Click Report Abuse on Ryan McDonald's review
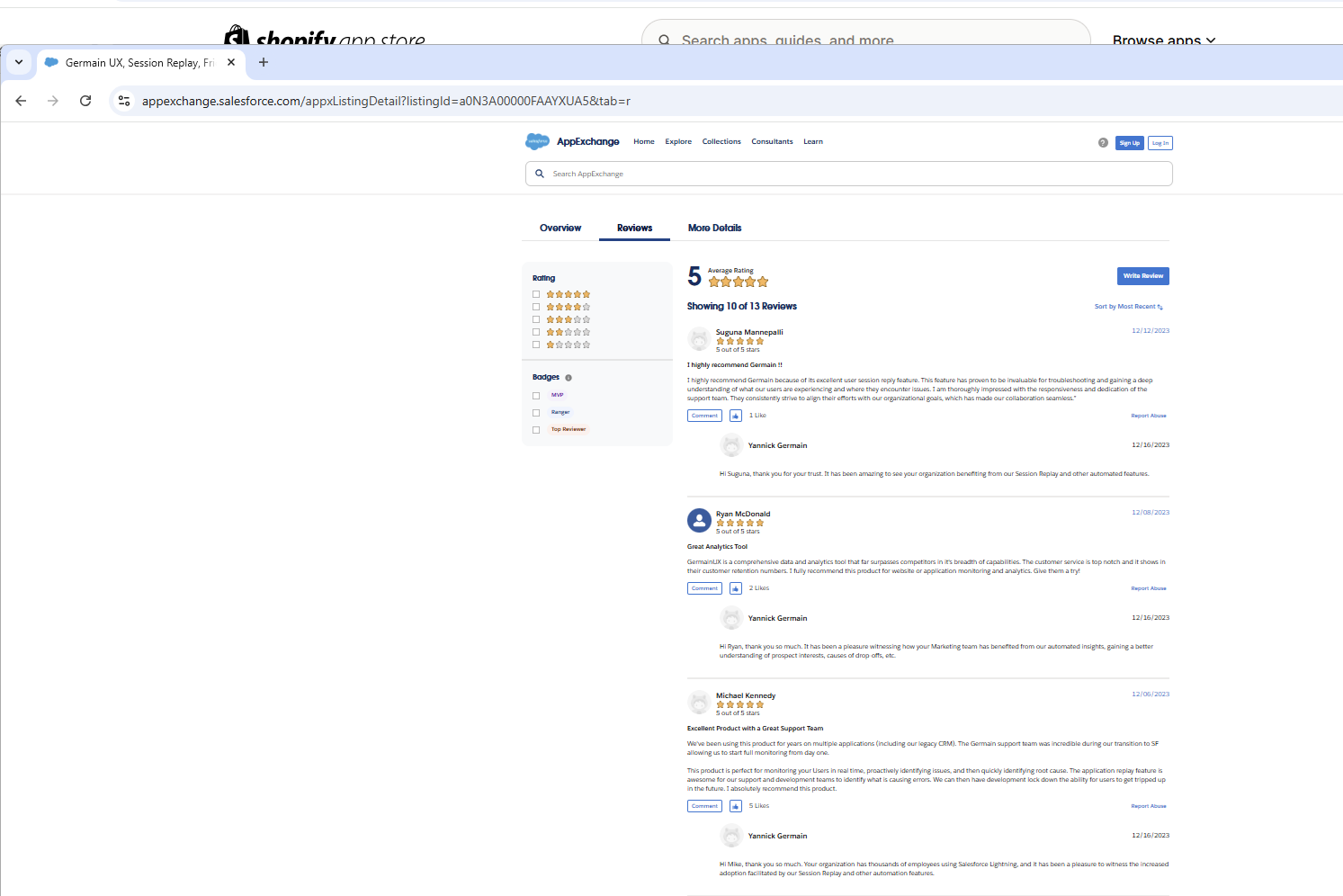The height and width of the screenshot is (896, 1343). pos(1148,588)
